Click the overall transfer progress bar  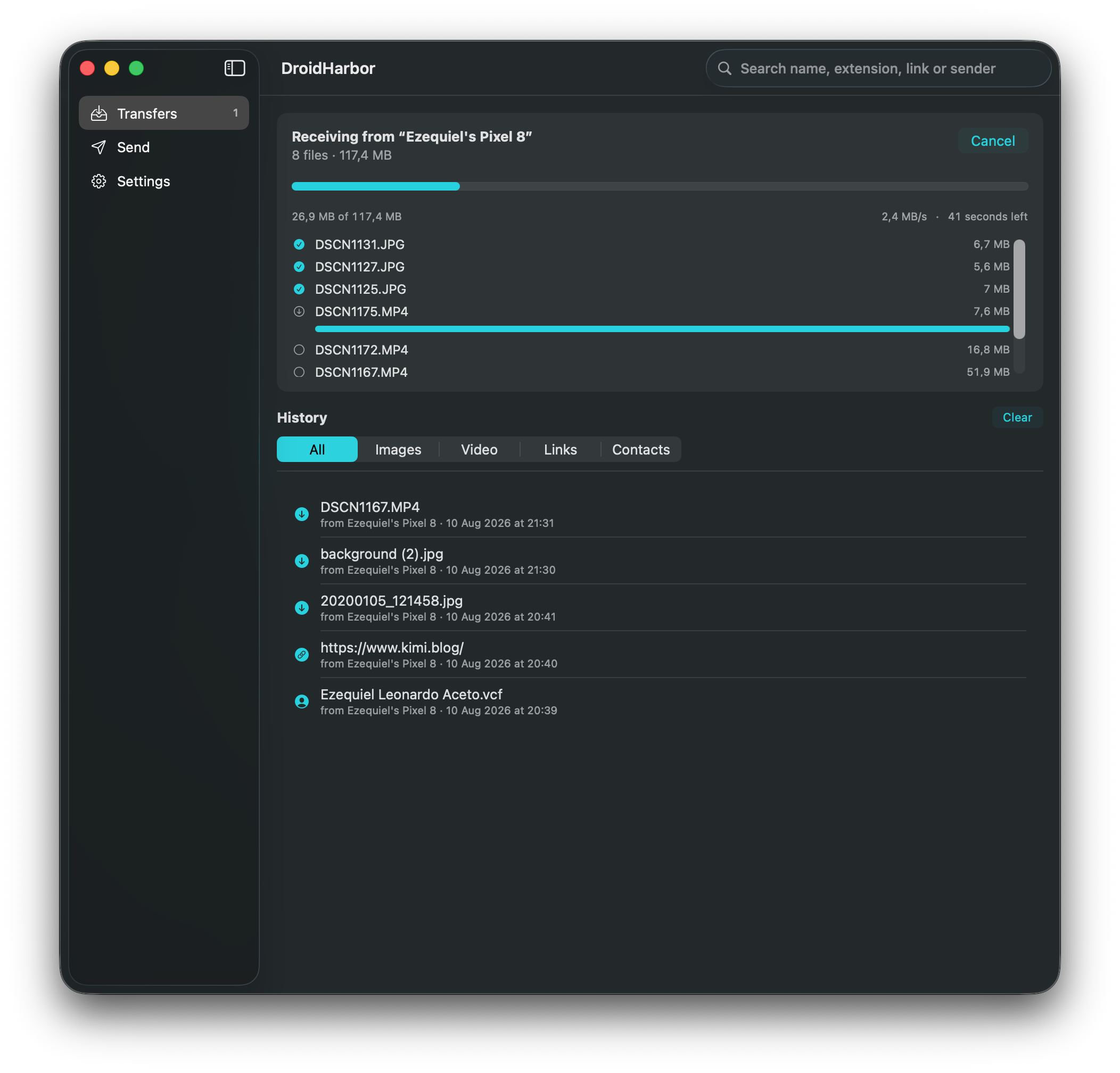tap(660, 186)
